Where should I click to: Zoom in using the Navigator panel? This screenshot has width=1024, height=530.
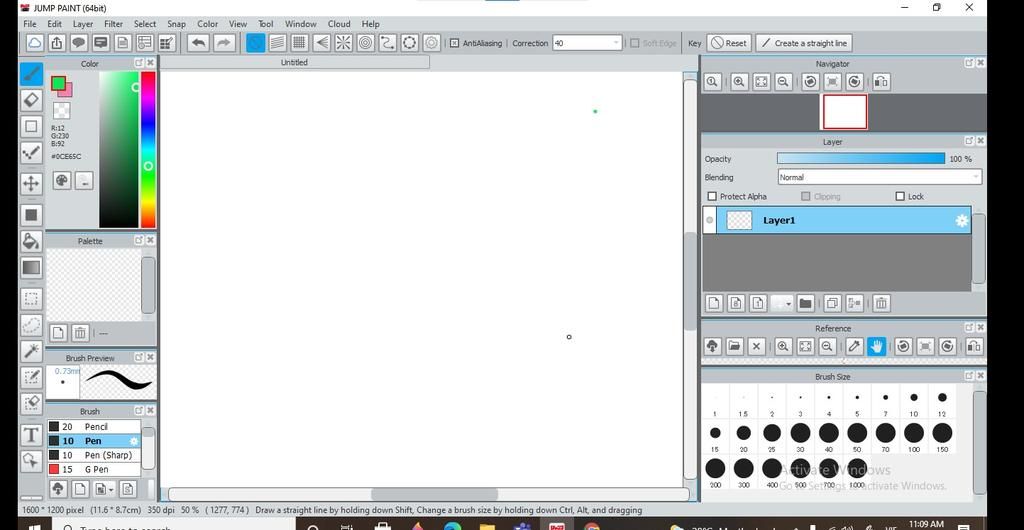click(x=739, y=82)
